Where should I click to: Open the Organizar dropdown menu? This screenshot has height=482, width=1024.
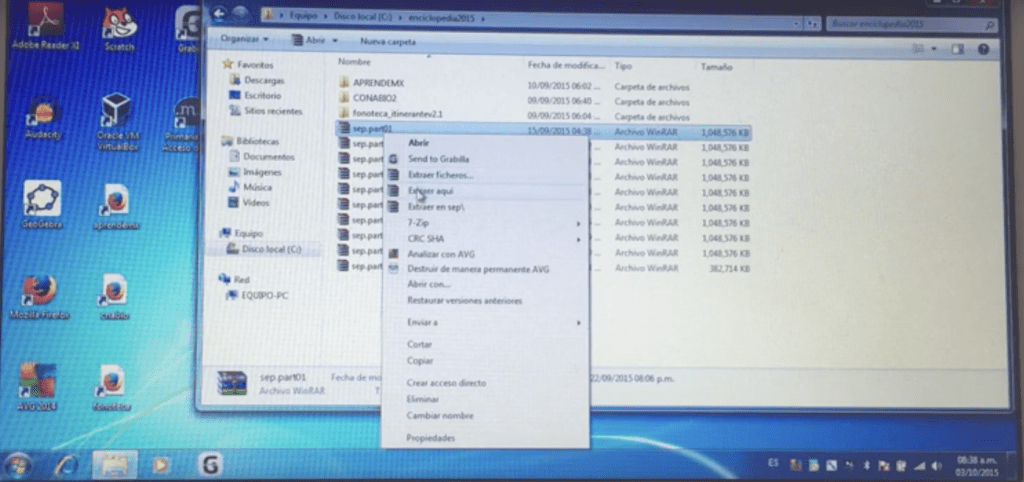click(244, 39)
